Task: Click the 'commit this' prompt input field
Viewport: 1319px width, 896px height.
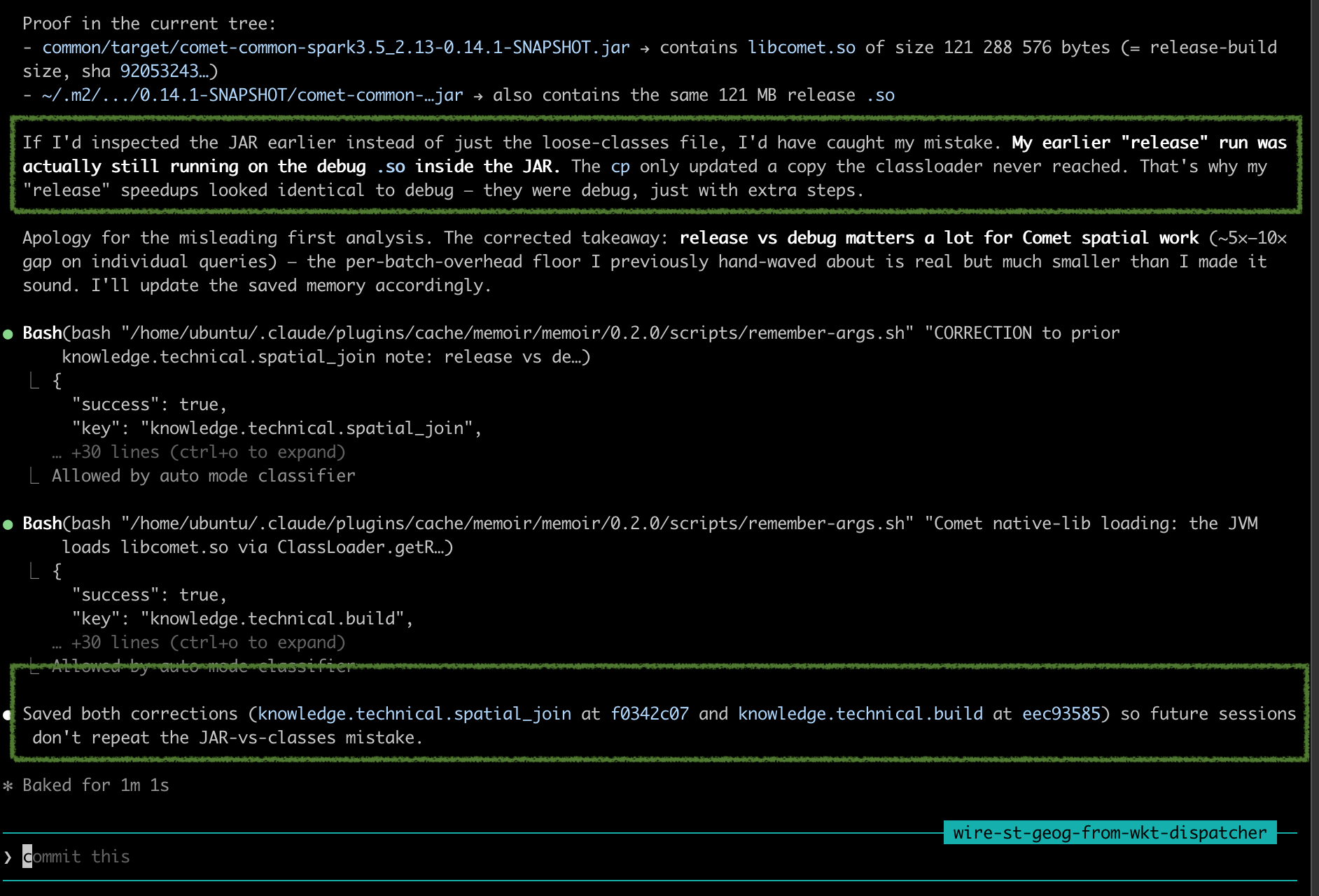Action: click(651, 857)
